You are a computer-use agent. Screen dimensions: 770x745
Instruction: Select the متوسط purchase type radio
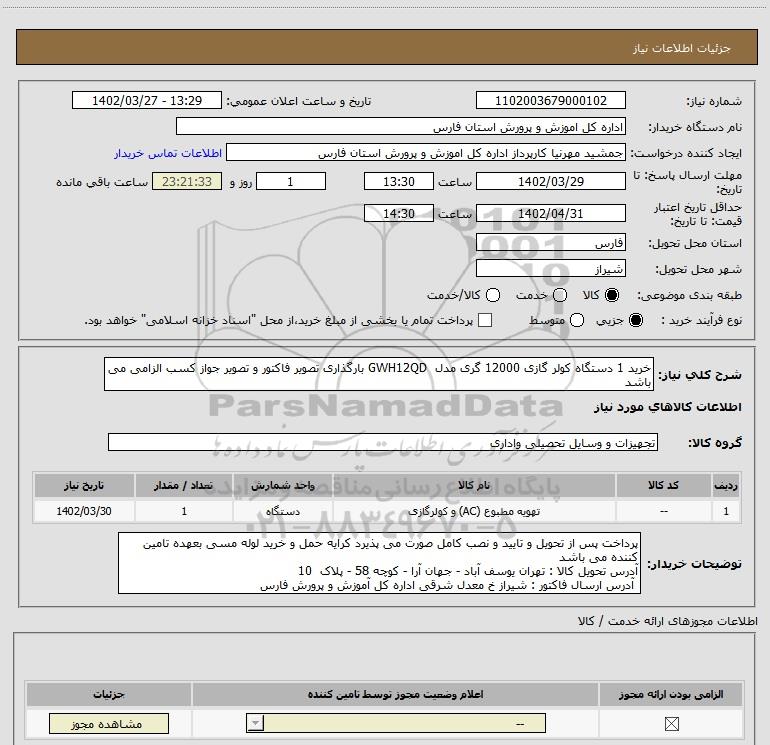(x=577, y=320)
